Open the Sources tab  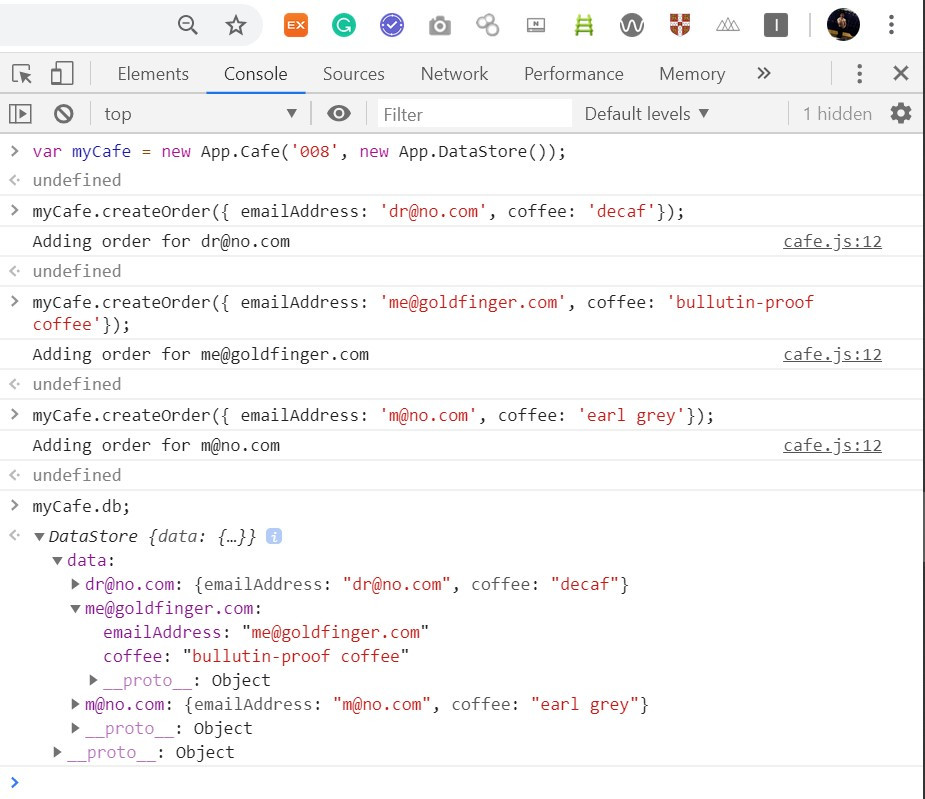point(353,74)
